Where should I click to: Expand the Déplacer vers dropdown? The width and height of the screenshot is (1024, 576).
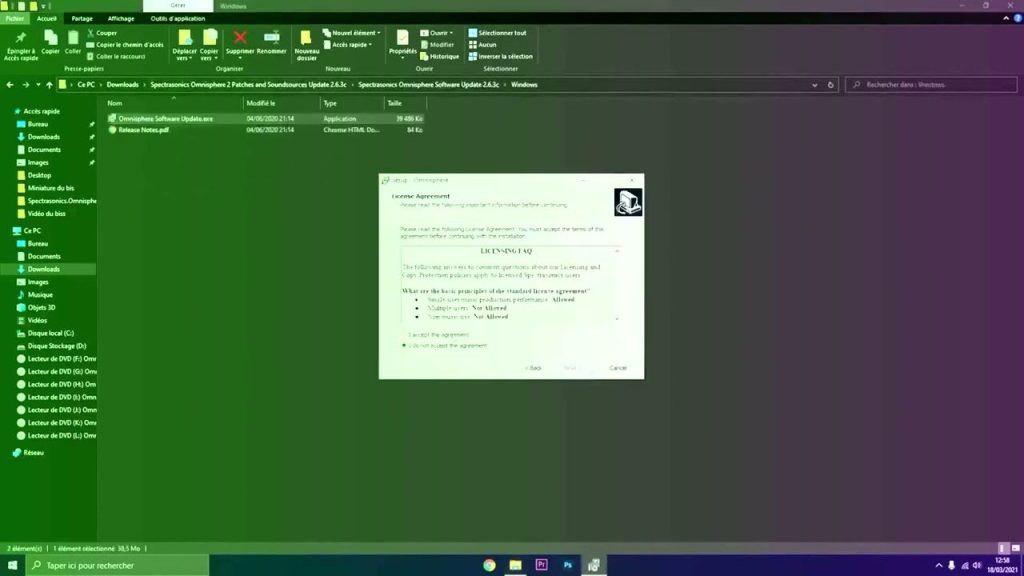pos(184,58)
